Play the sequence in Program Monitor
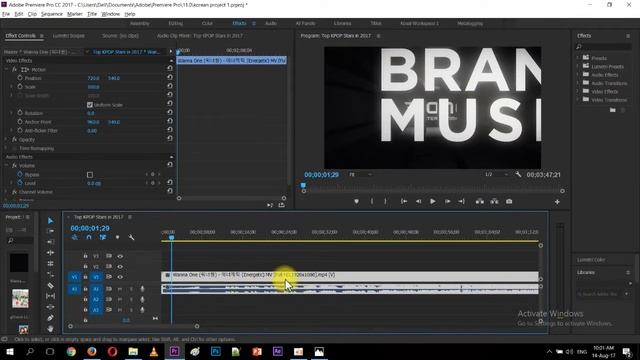The height and width of the screenshot is (360, 640). pos(433,202)
